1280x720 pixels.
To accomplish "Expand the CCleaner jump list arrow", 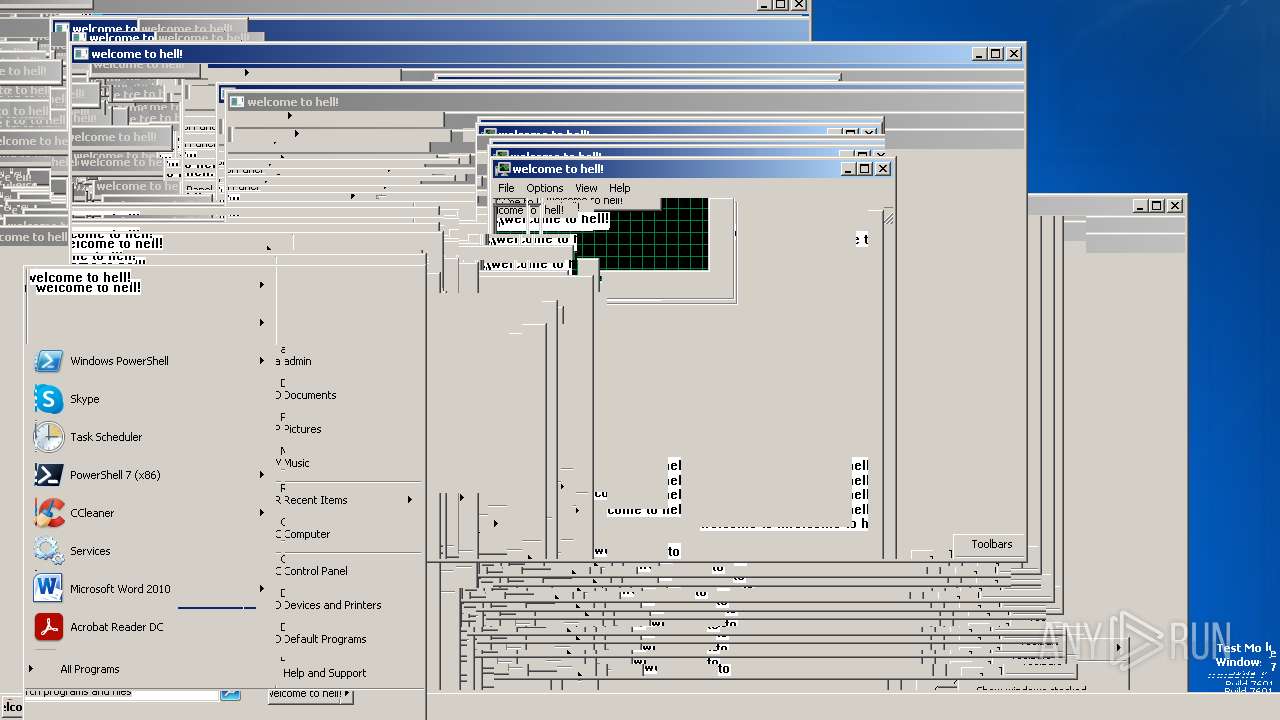I will pyautogui.click(x=262, y=513).
